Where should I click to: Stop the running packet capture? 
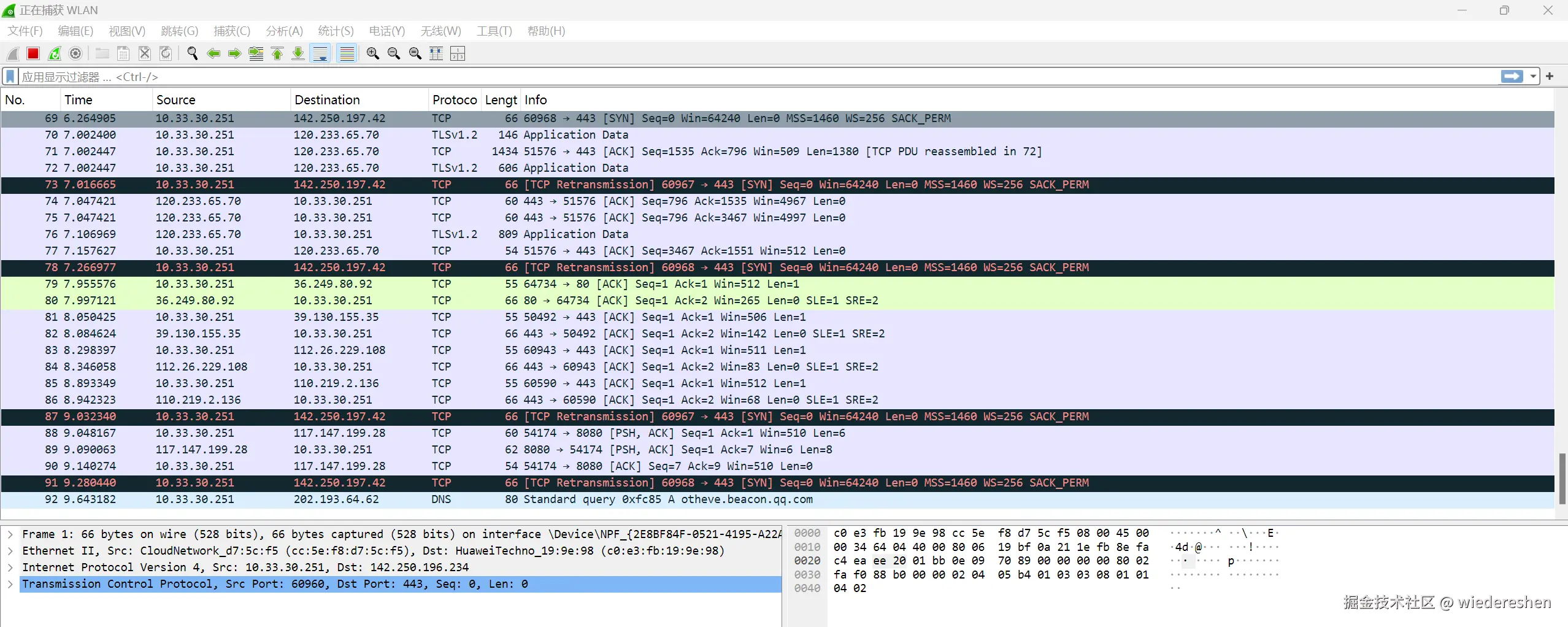point(33,54)
